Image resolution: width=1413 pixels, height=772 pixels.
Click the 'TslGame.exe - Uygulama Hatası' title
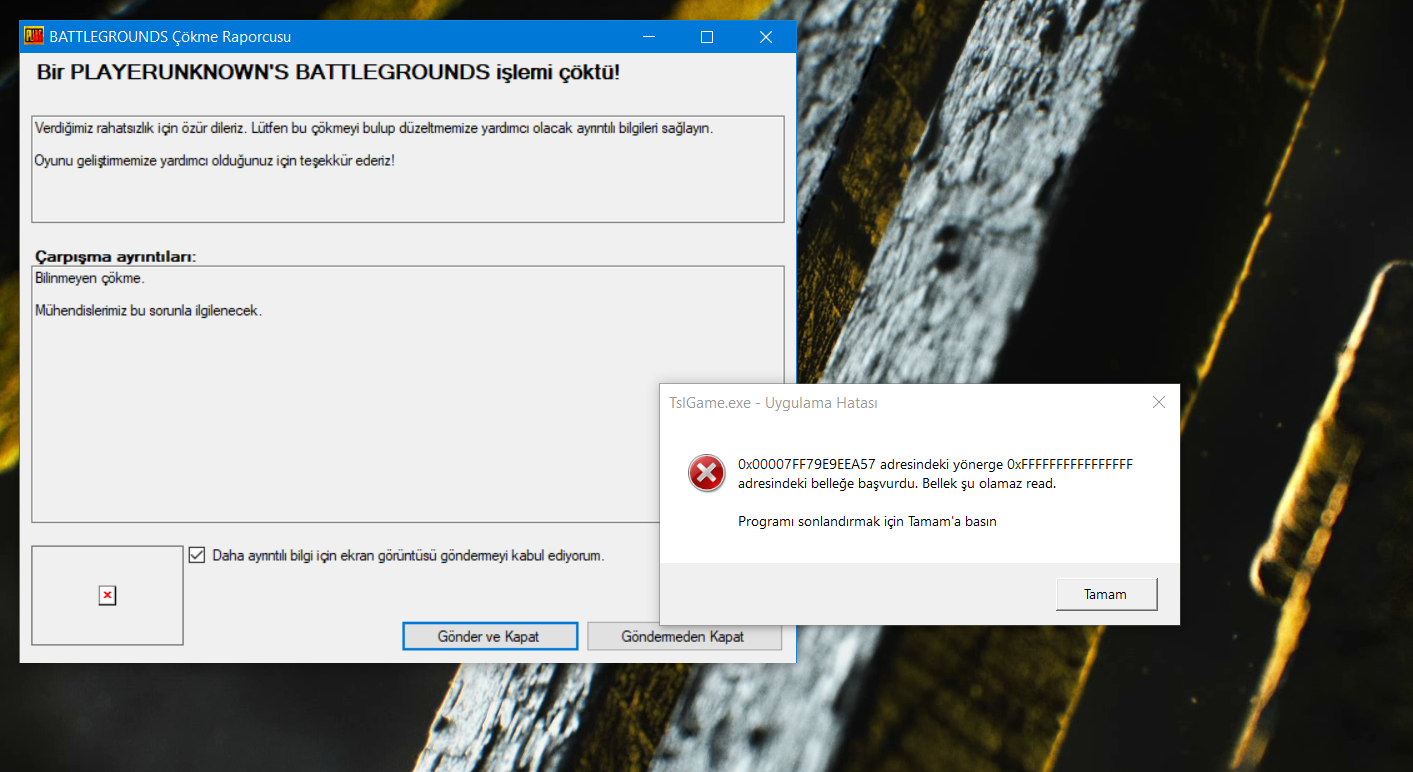(773, 402)
